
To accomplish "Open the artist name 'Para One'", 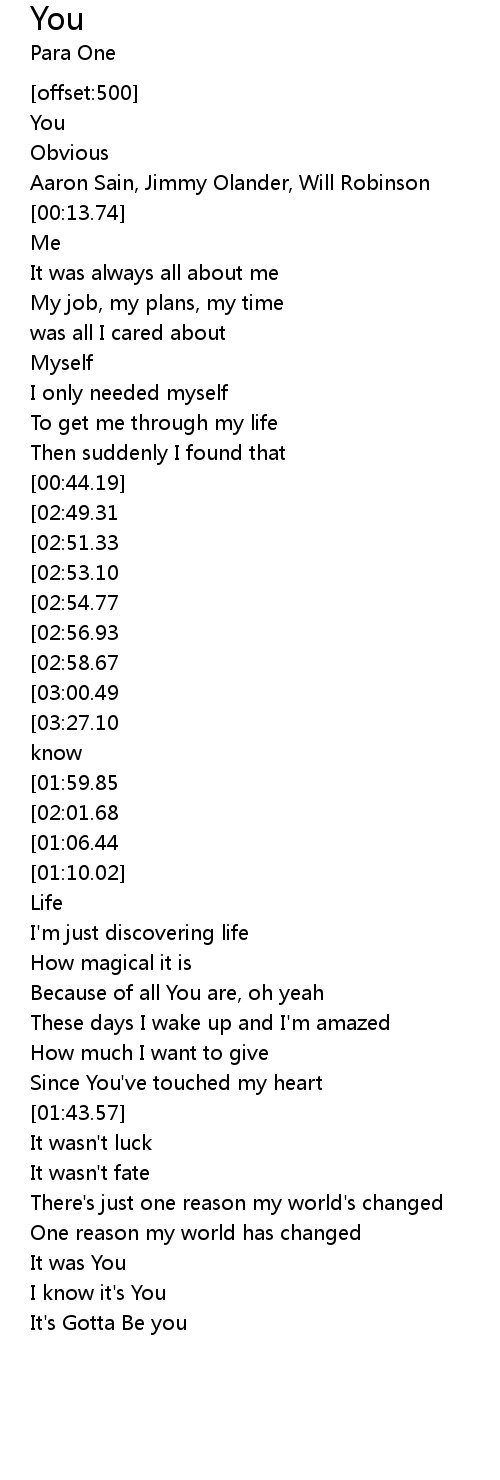I will pyautogui.click(x=73, y=53).
